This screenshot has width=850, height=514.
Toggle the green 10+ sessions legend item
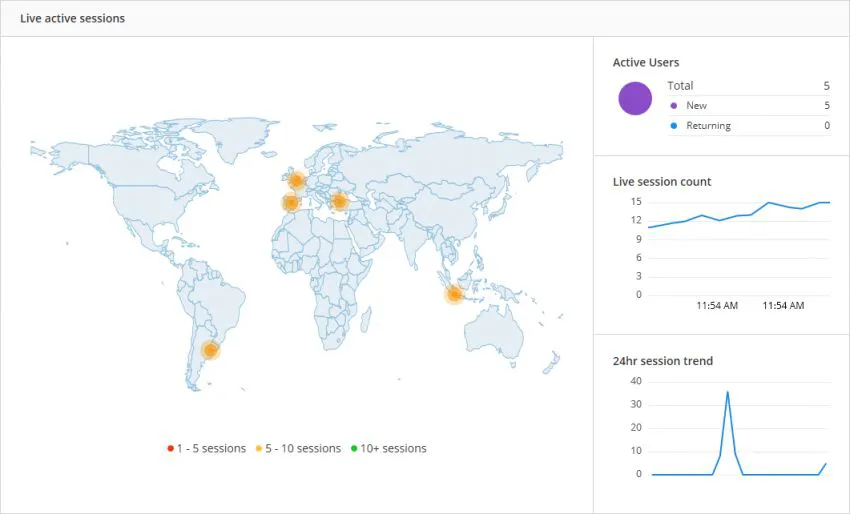389,448
